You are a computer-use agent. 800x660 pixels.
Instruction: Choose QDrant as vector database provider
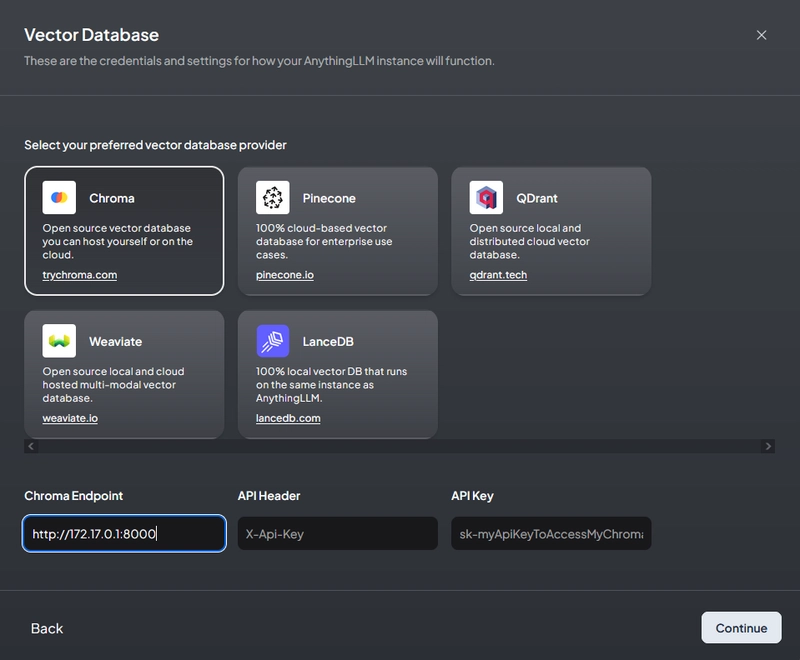551,231
